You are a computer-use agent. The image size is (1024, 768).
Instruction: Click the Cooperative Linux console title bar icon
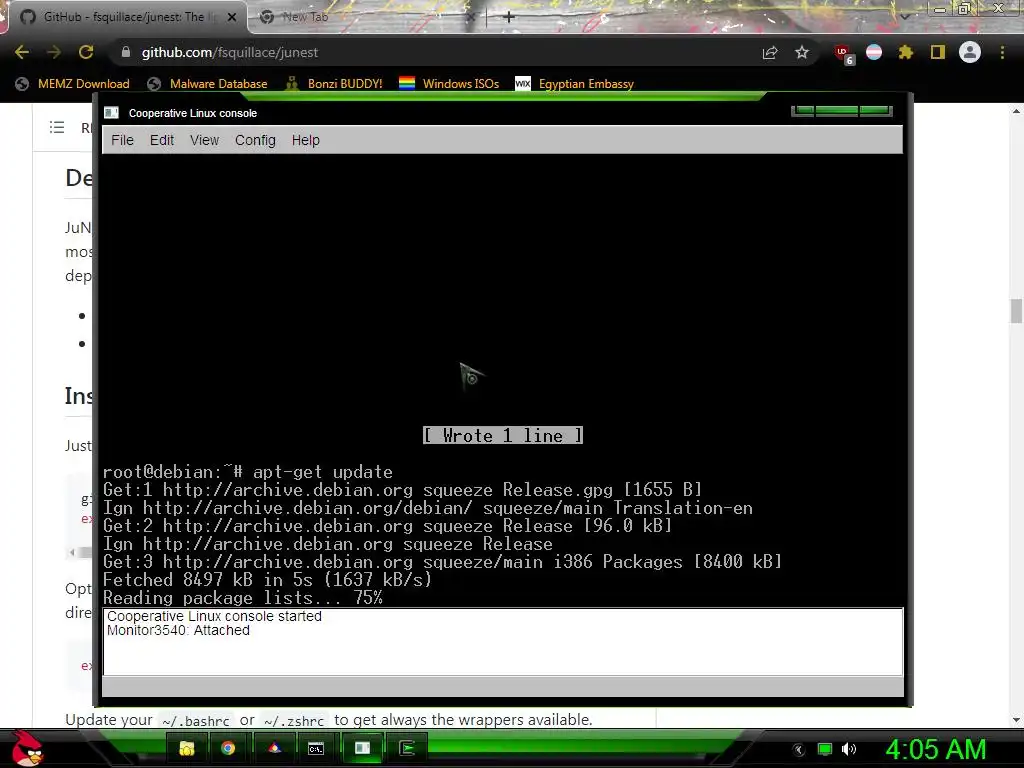(112, 113)
